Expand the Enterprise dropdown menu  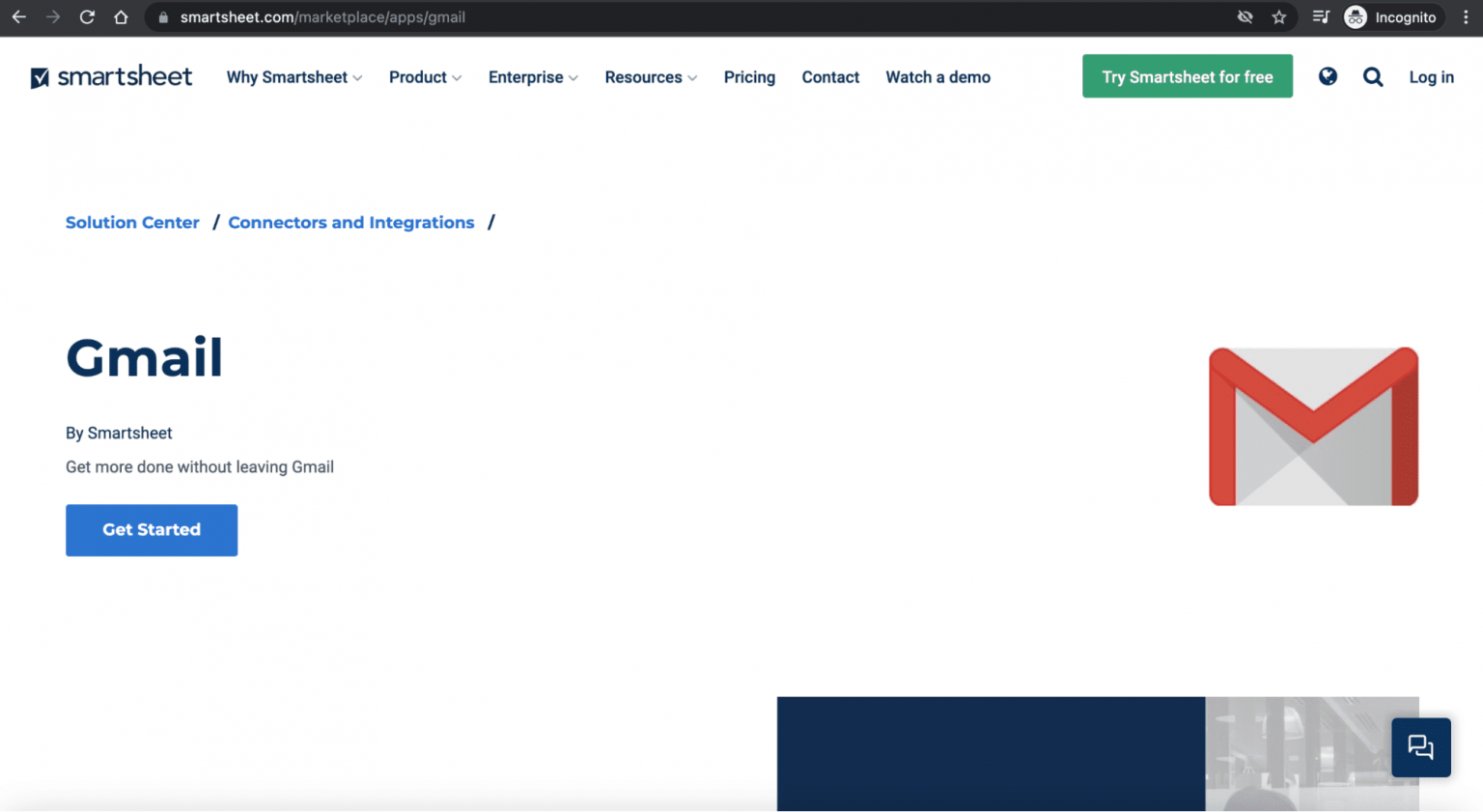[533, 77]
